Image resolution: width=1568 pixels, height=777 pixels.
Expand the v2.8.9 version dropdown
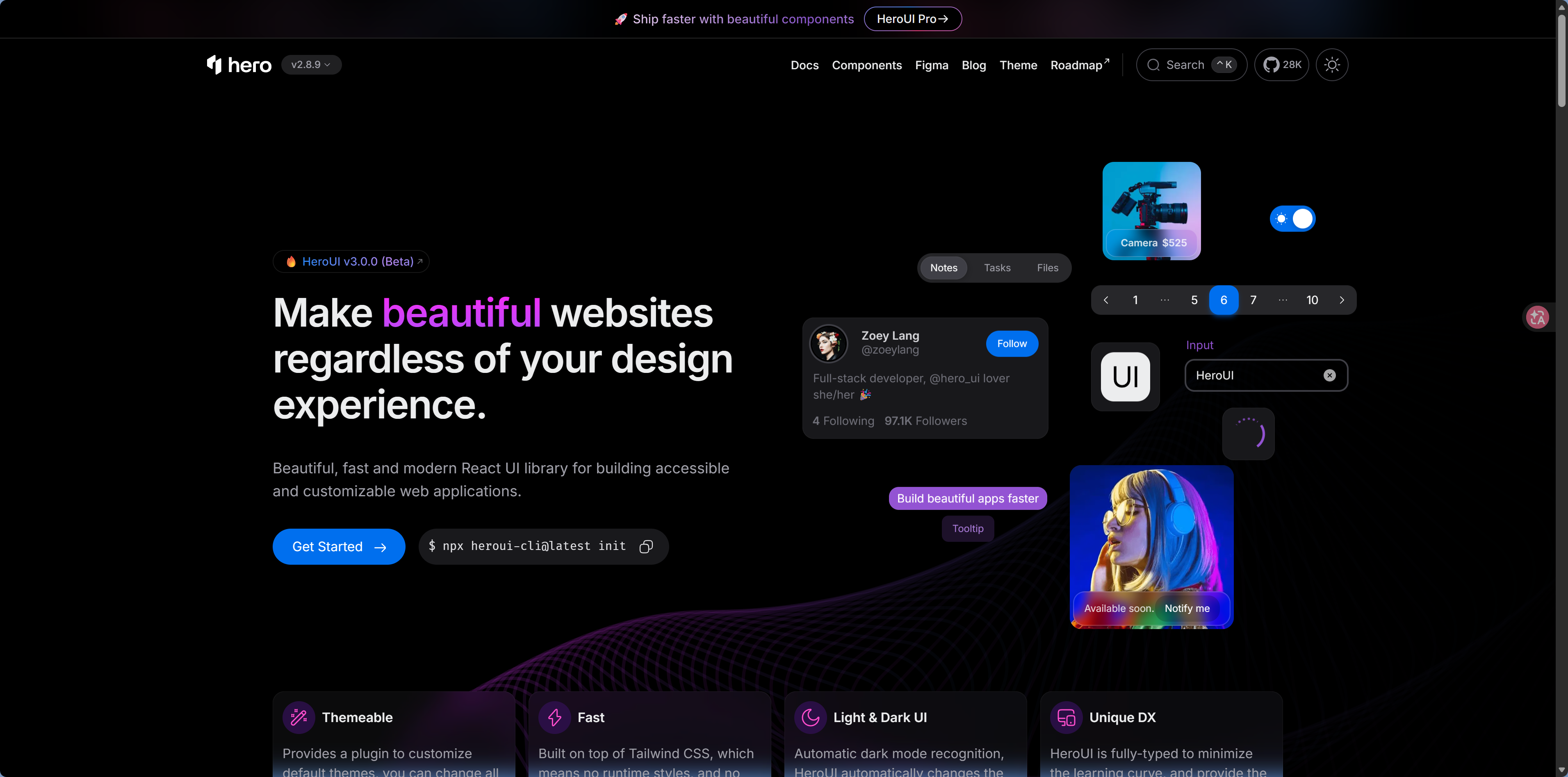click(311, 64)
